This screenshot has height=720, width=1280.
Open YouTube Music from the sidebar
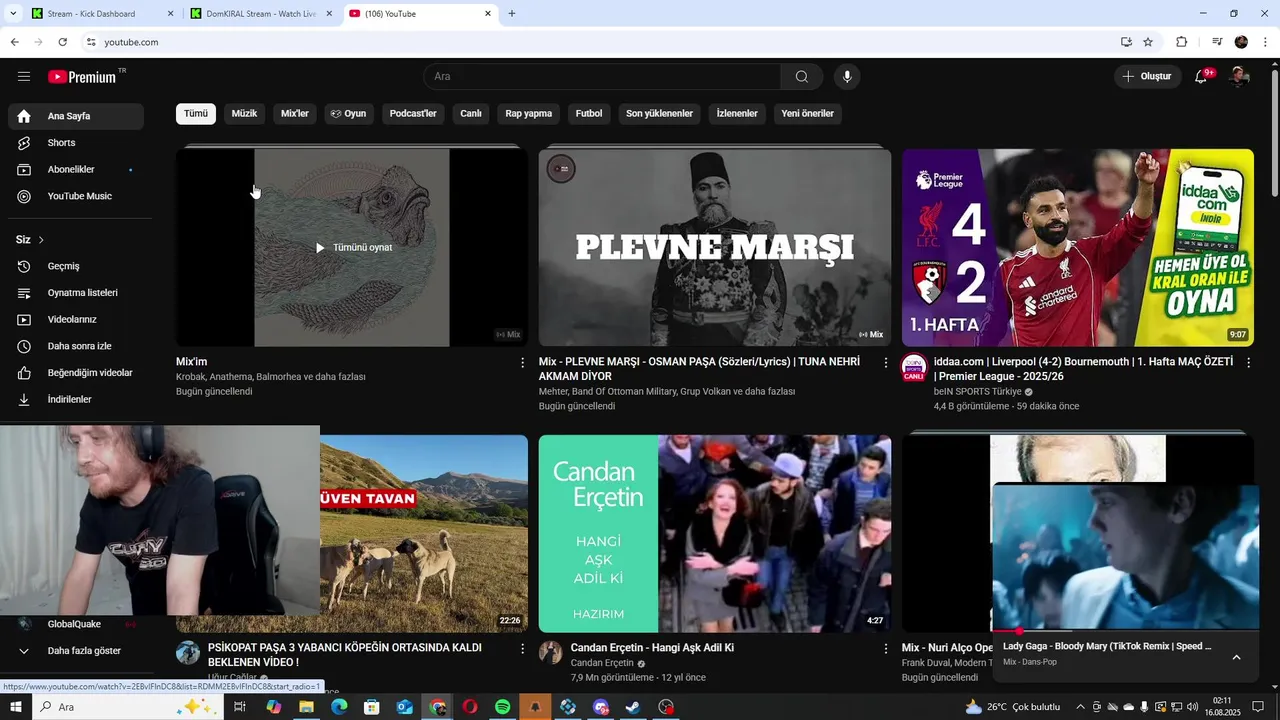76,196
